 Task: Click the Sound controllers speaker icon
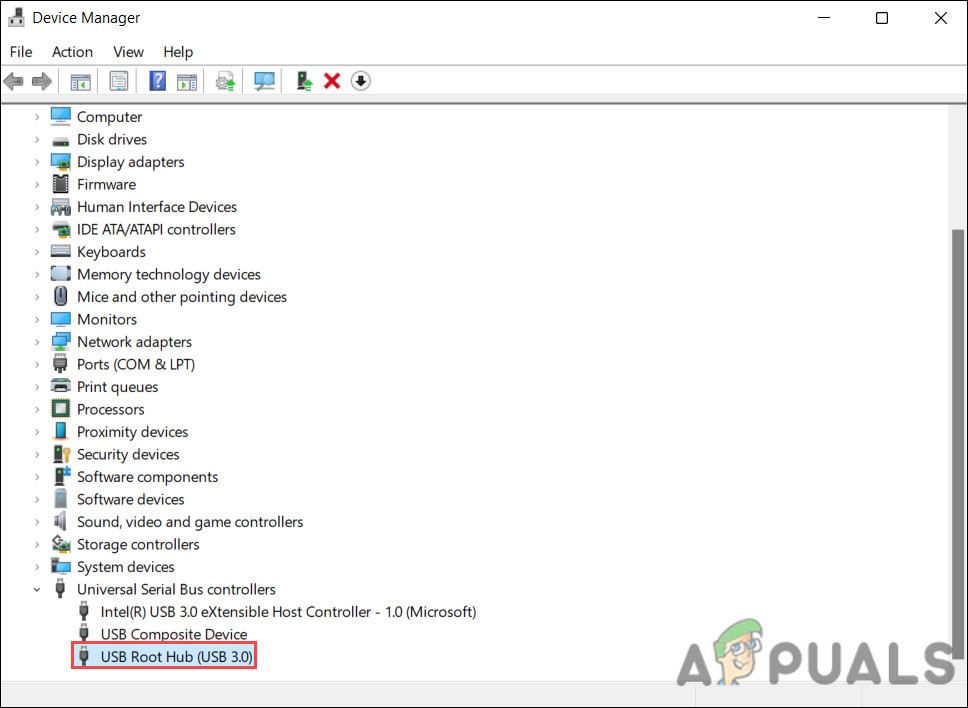60,522
